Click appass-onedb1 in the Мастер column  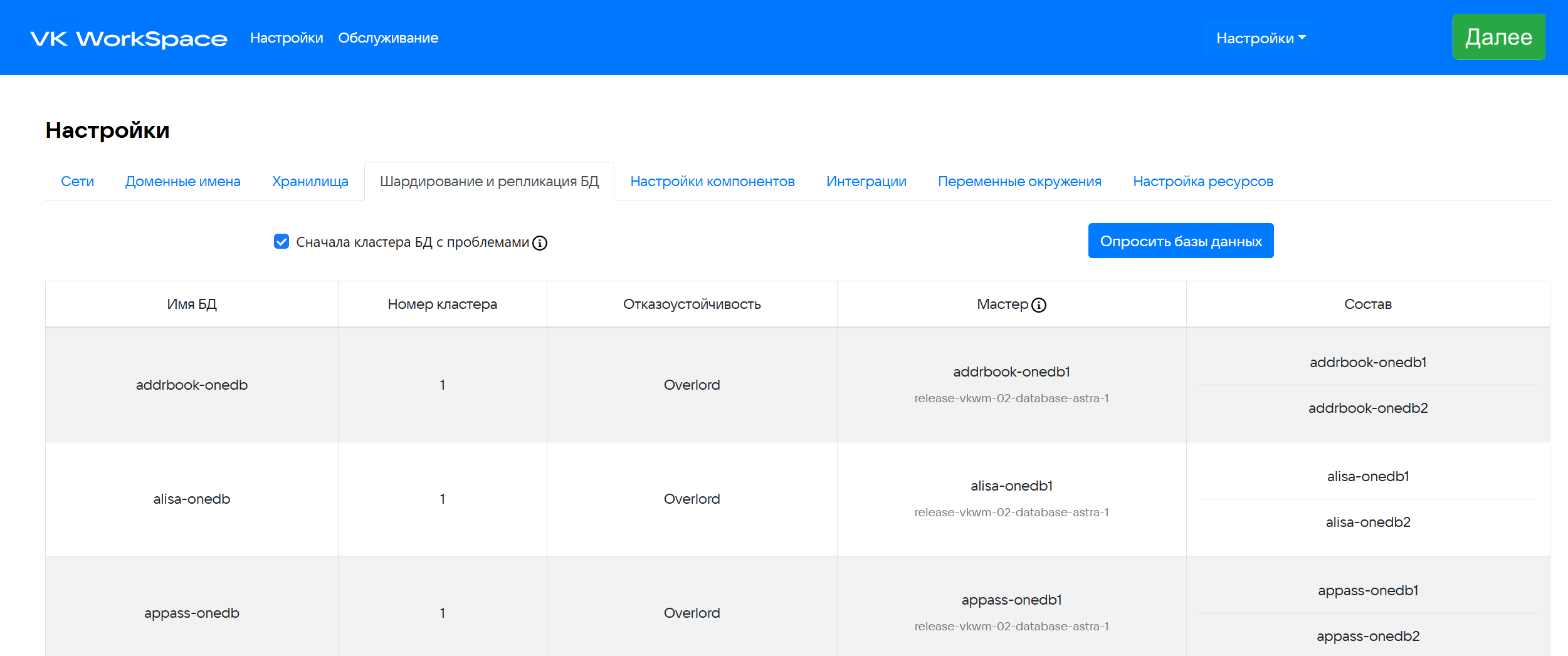1011,600
